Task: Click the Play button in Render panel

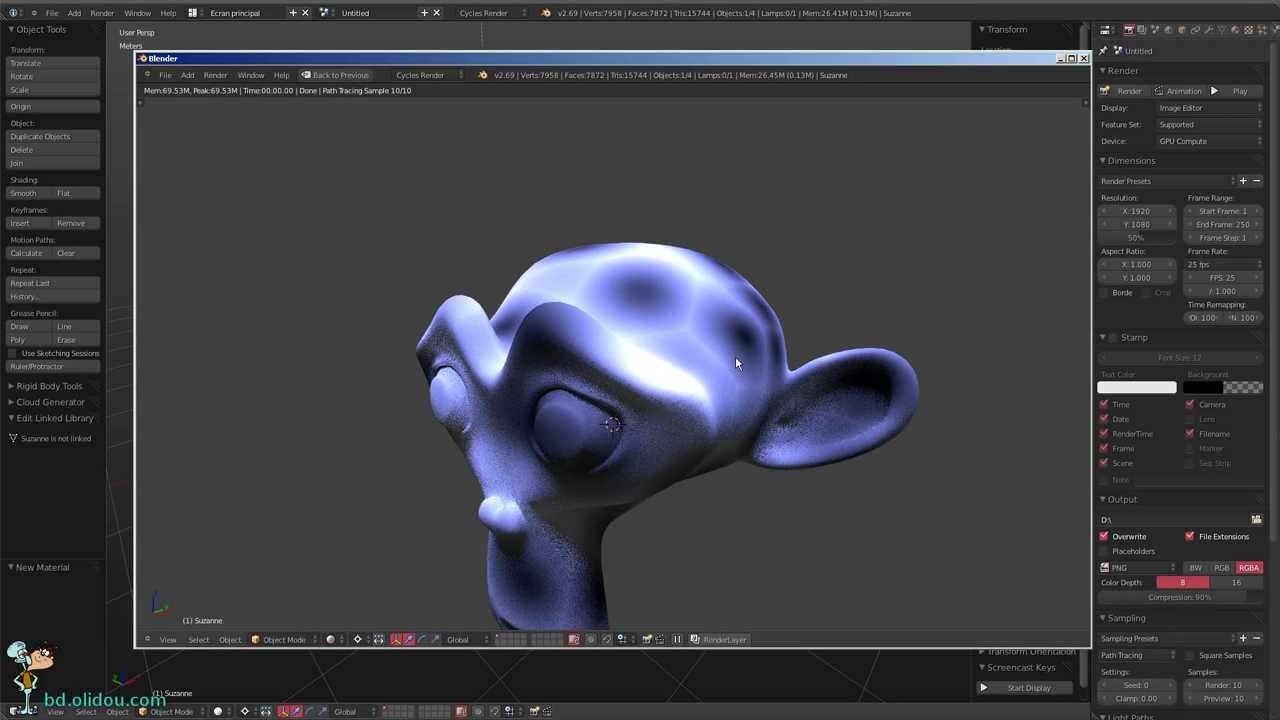Action: point(1234,91)
